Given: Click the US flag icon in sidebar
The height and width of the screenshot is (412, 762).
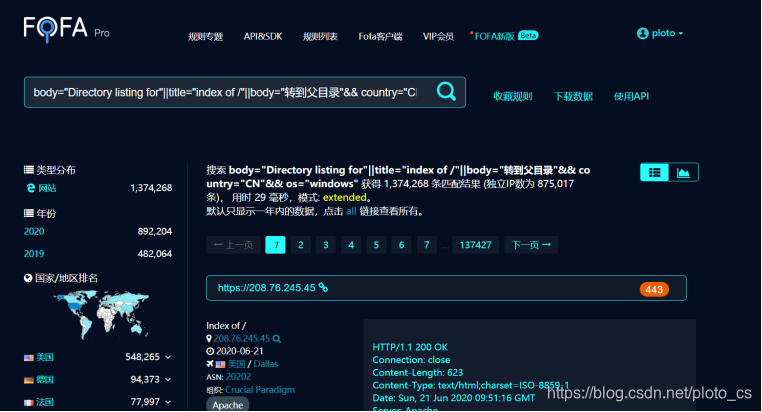Looking at the screenshot, I should point(29,358).
